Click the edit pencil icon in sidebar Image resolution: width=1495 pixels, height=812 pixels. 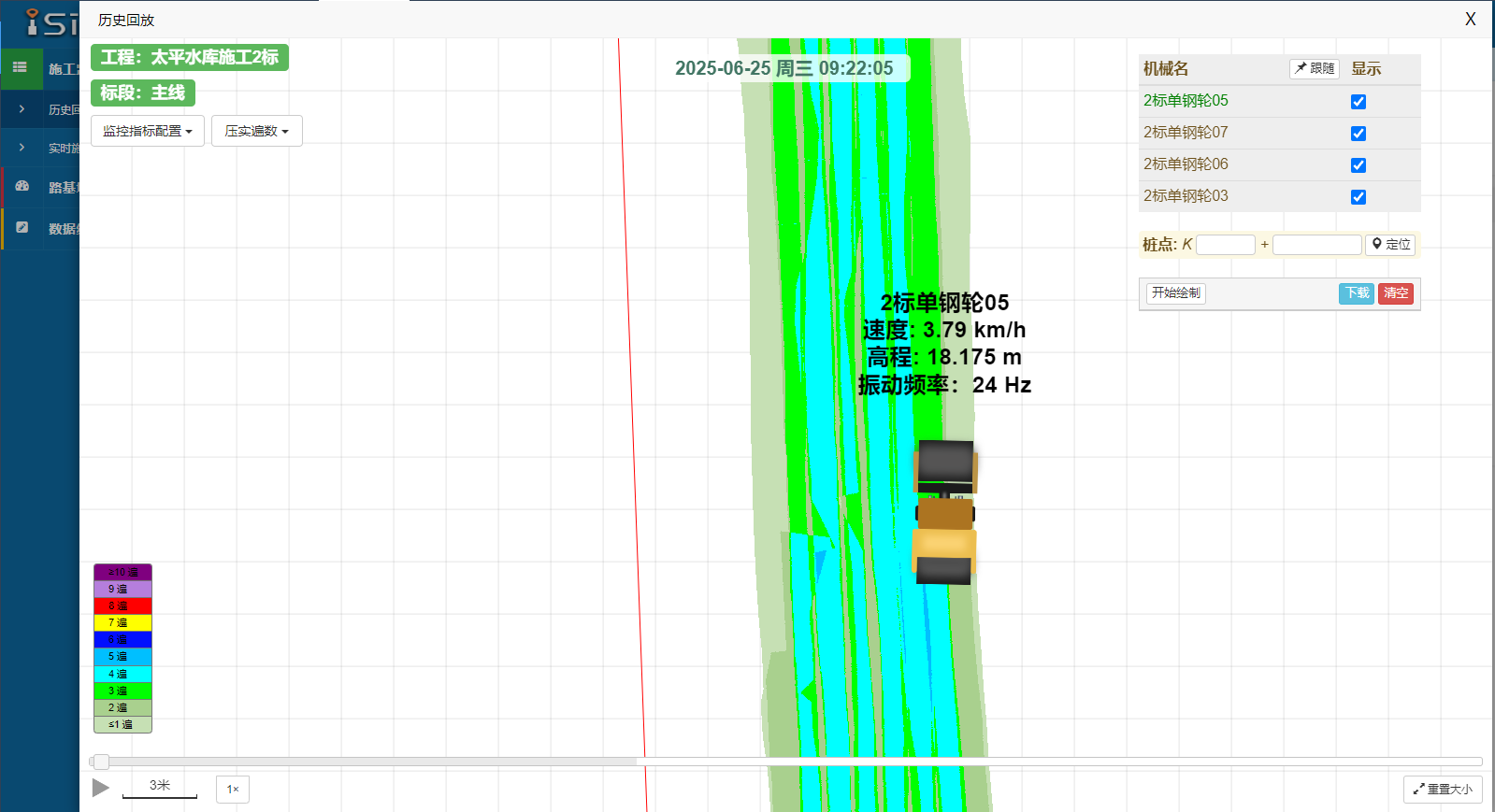click(22, 227)
